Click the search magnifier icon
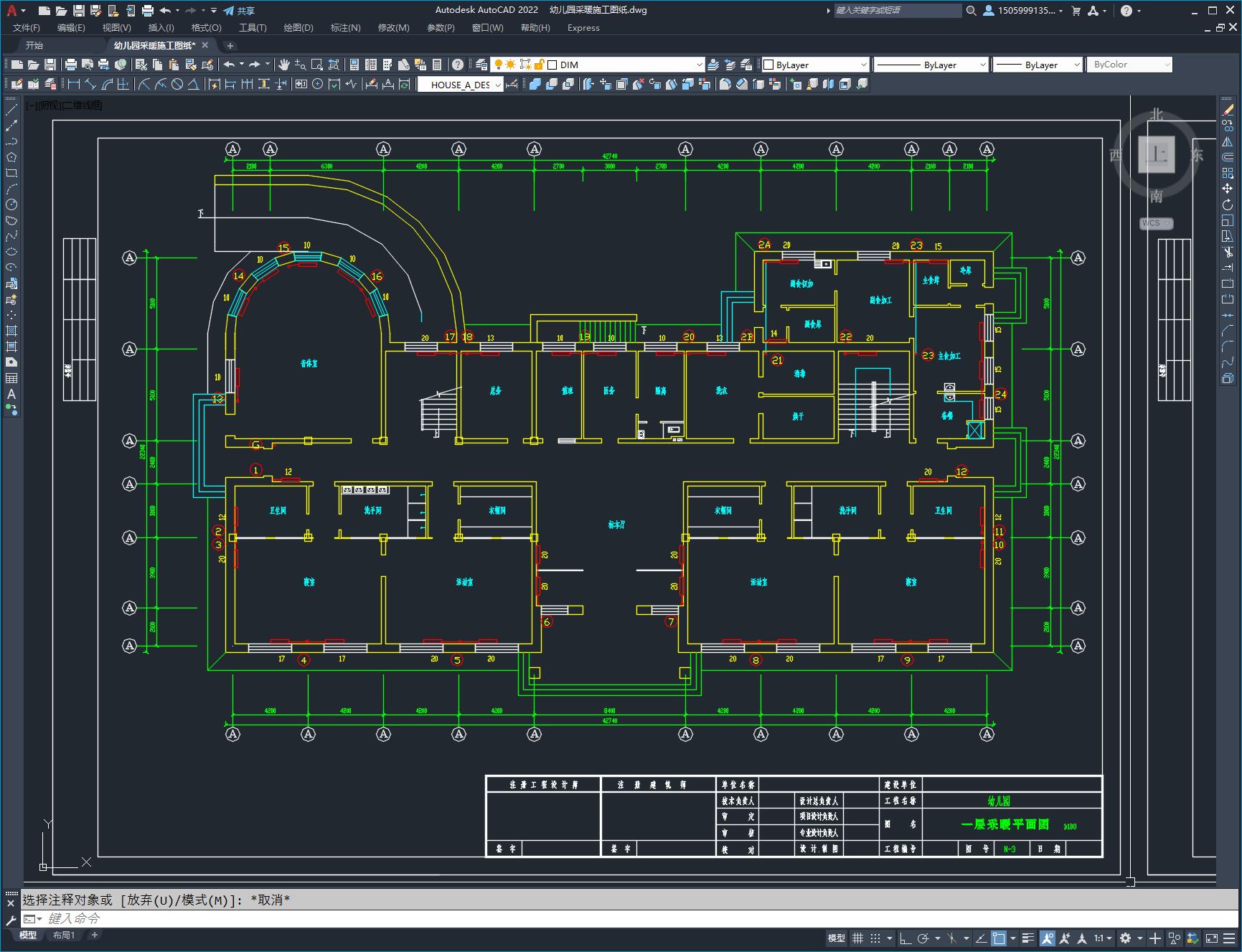Image resolution: width=1242 pixels, height=952 pixels. pyautogui.click(x=971, y=11)
